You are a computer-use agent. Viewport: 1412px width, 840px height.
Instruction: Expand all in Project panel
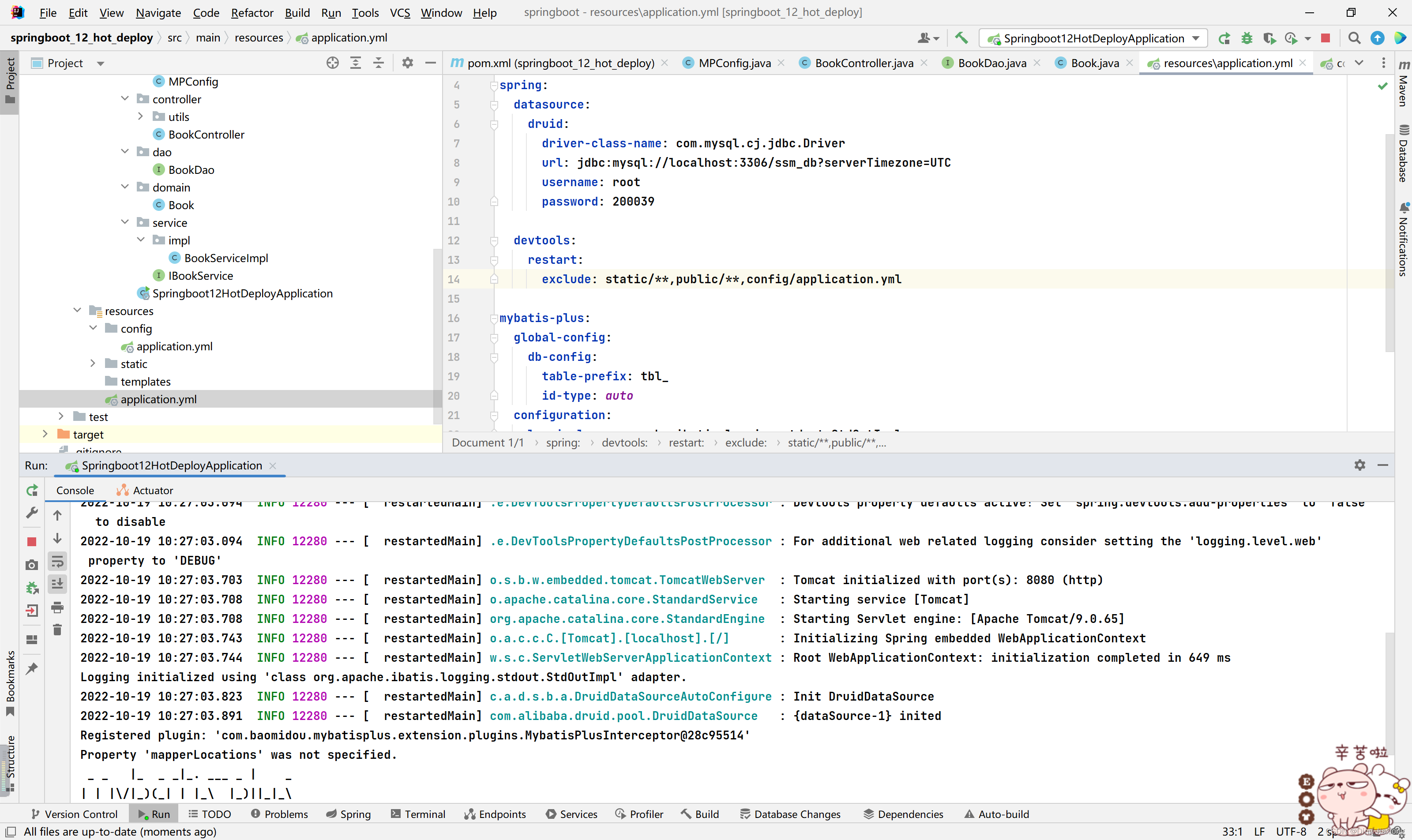click(x=356, y=63)
